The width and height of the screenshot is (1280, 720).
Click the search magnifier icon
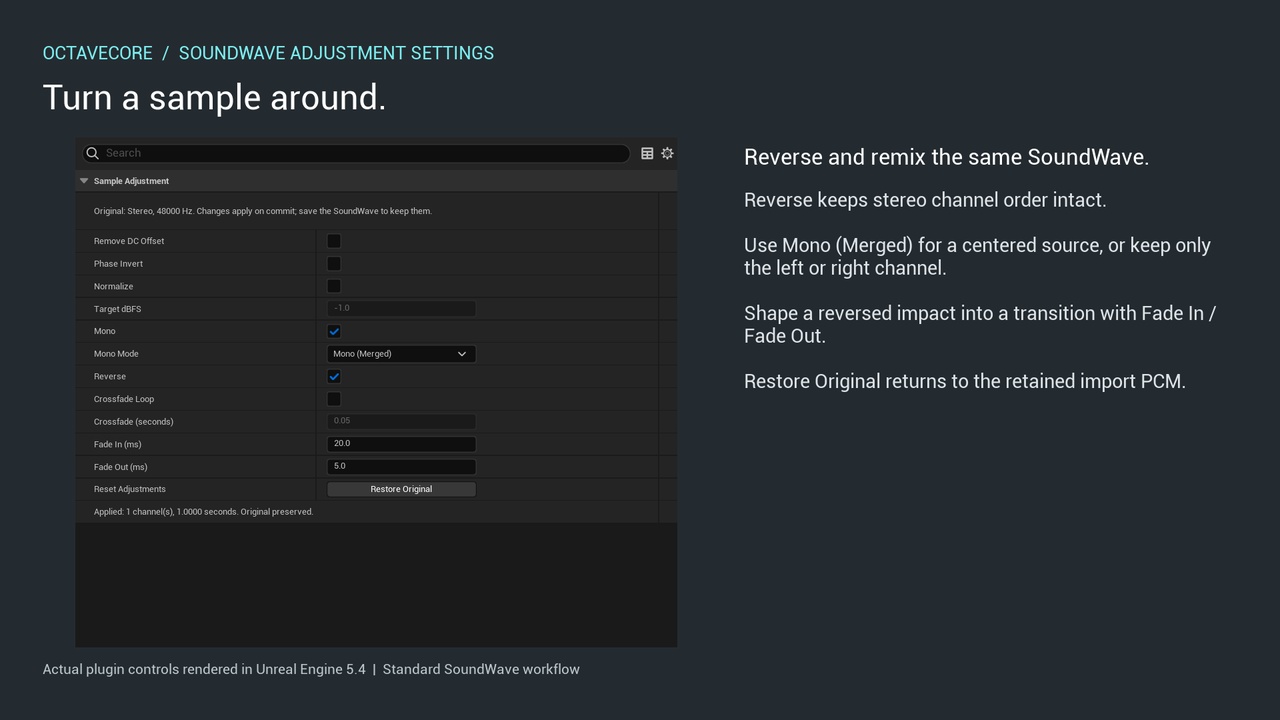[93, 153]
